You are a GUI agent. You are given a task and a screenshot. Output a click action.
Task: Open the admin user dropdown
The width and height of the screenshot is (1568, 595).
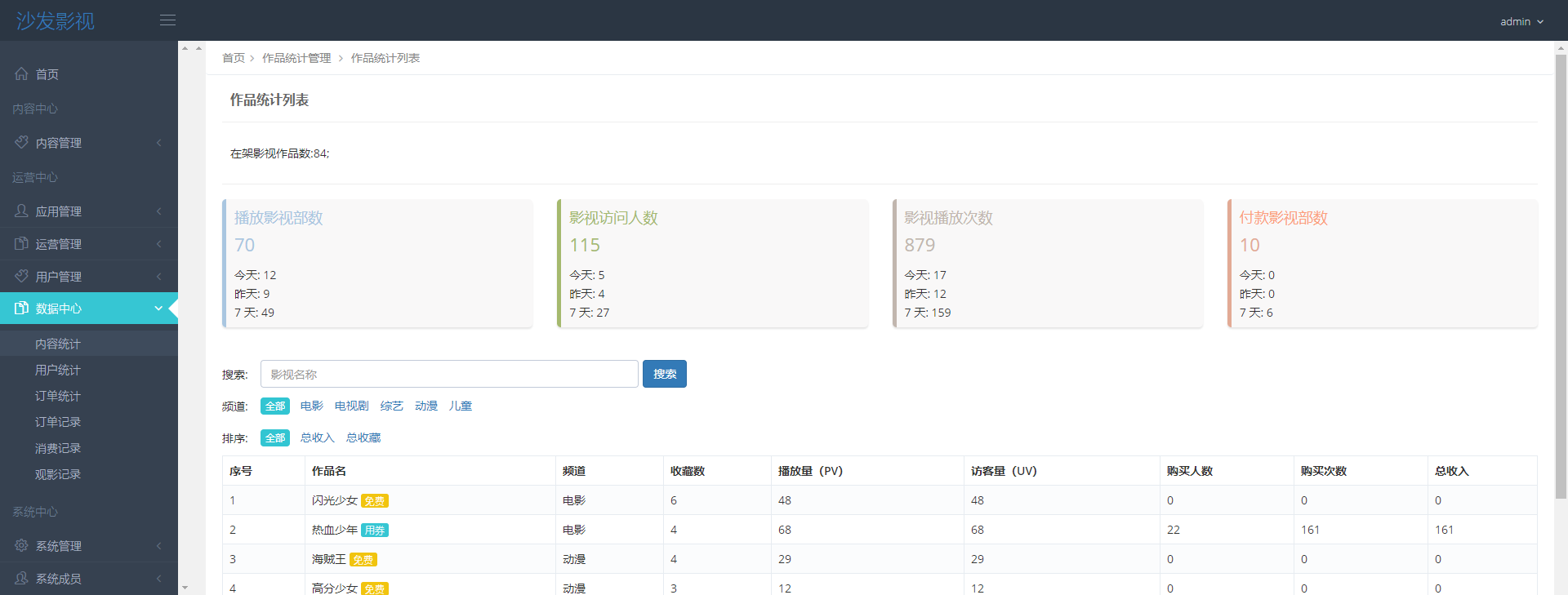click(x=1521, y=21)
